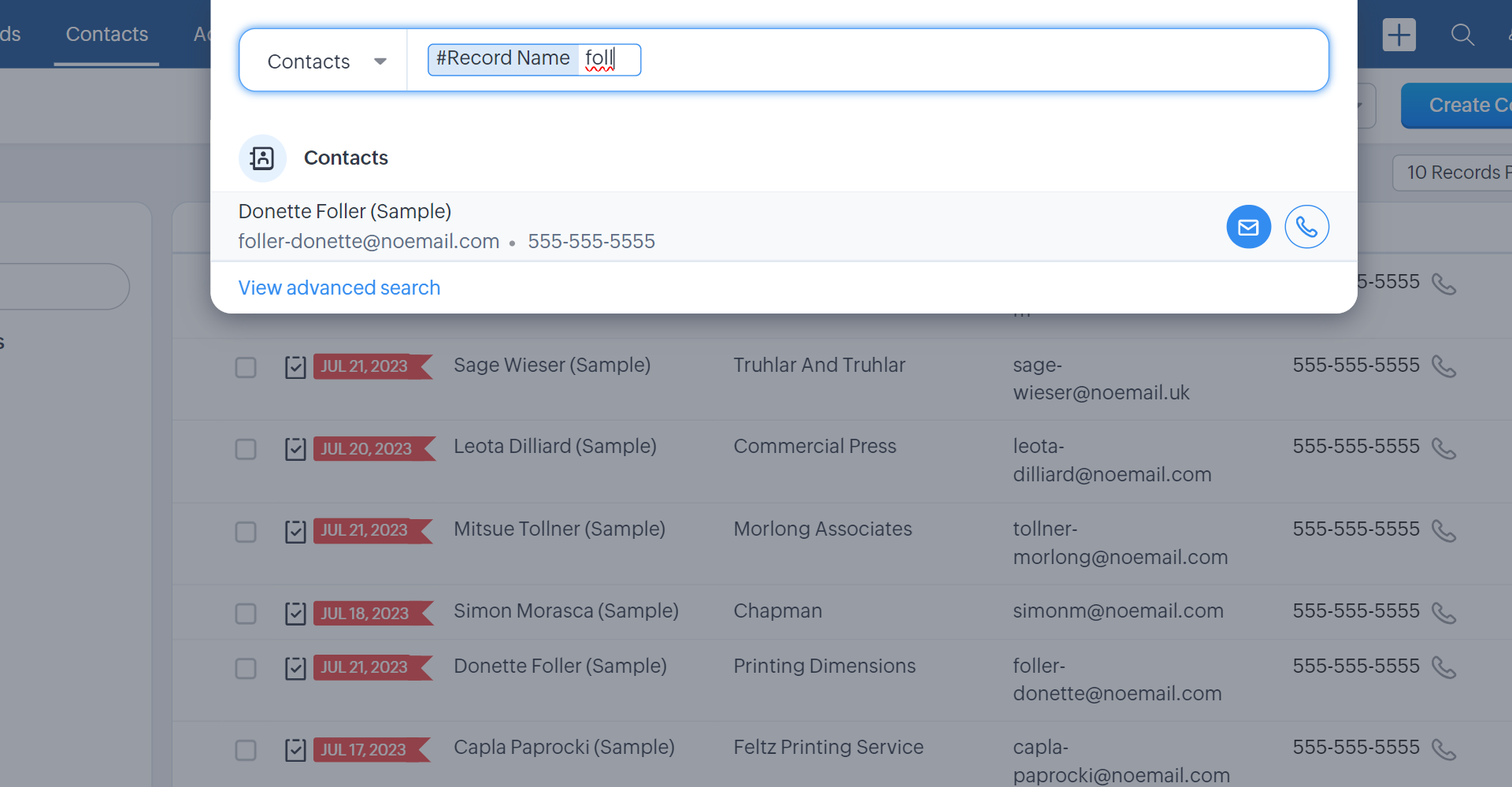
Task: Click the Chapman account name
Action: [x=778, y=611]
